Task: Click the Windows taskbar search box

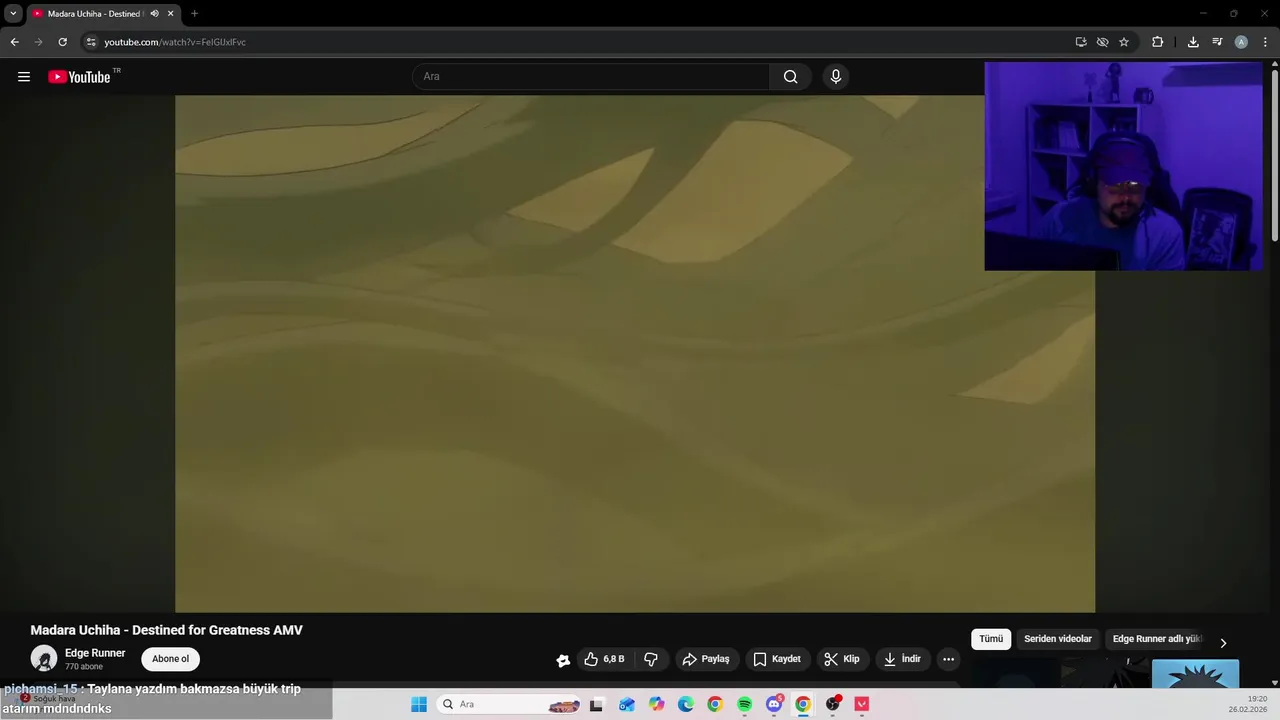Action: point(510,704)
